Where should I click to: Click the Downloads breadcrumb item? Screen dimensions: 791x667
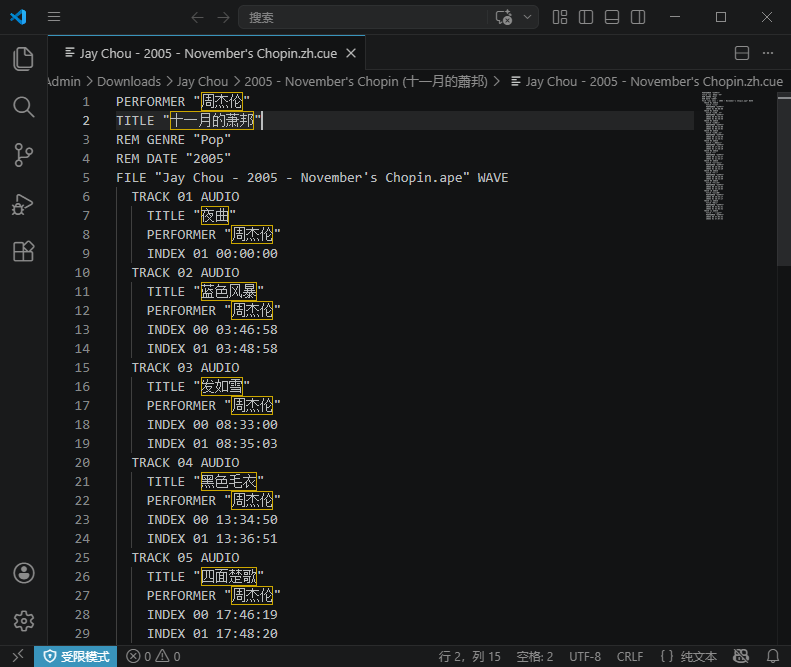tap(128, 81)
